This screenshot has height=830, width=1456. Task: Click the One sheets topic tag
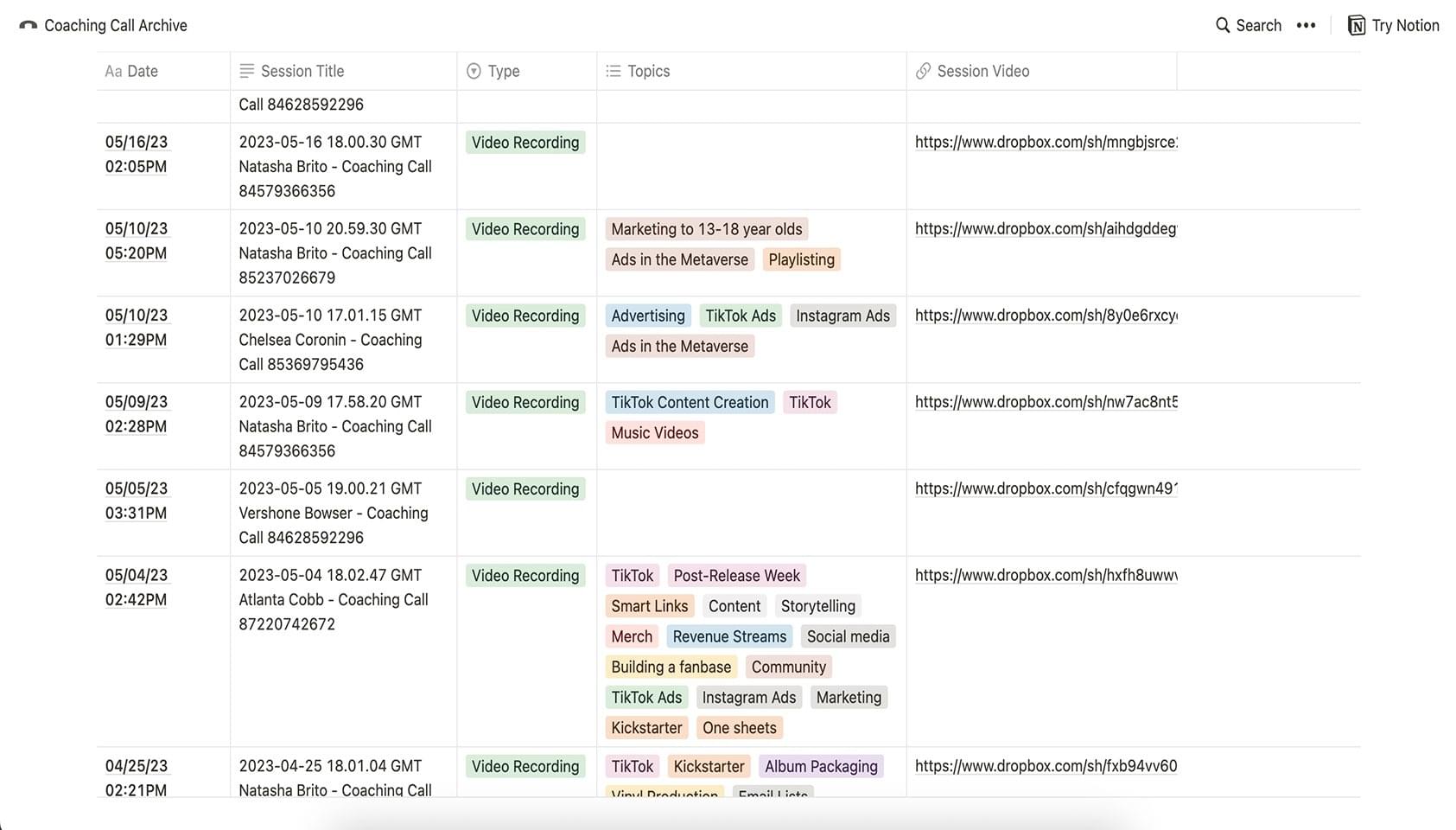pos(740,728)
